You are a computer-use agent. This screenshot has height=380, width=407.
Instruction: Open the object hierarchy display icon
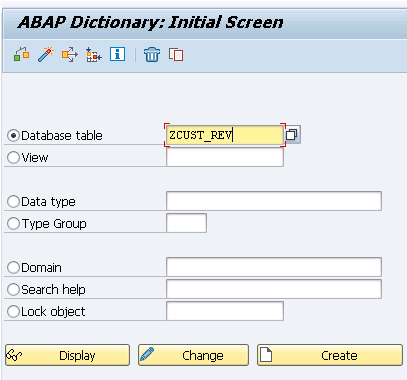tap(94, 55)
